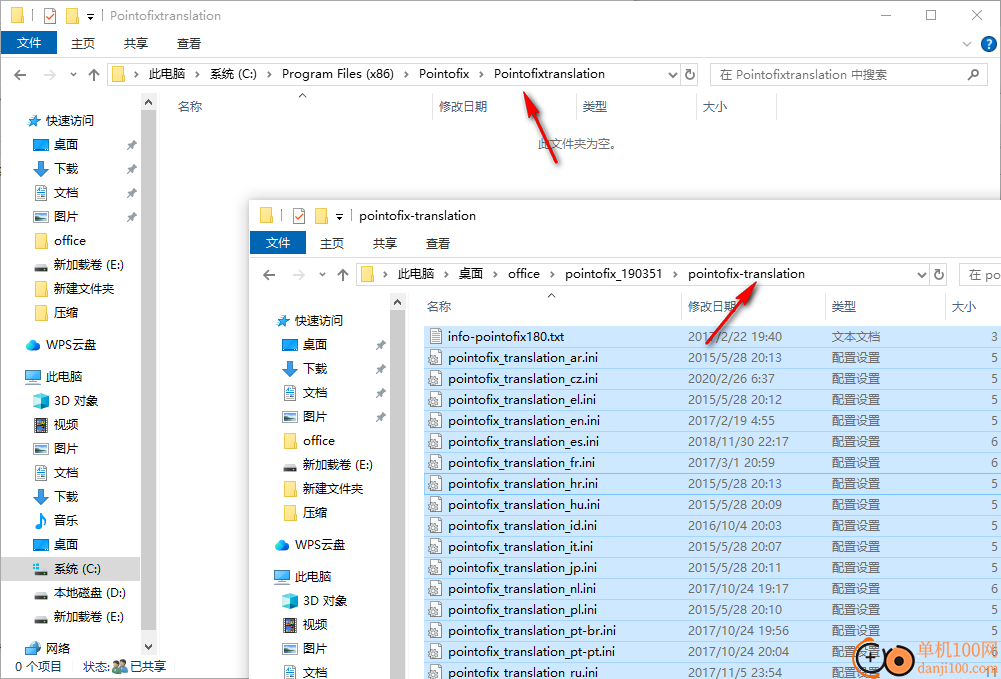This screenshot has width=1001, height=679.
Task: Open the 查看 tab in Pointofixtranslation window
Action: pos(188,43)
